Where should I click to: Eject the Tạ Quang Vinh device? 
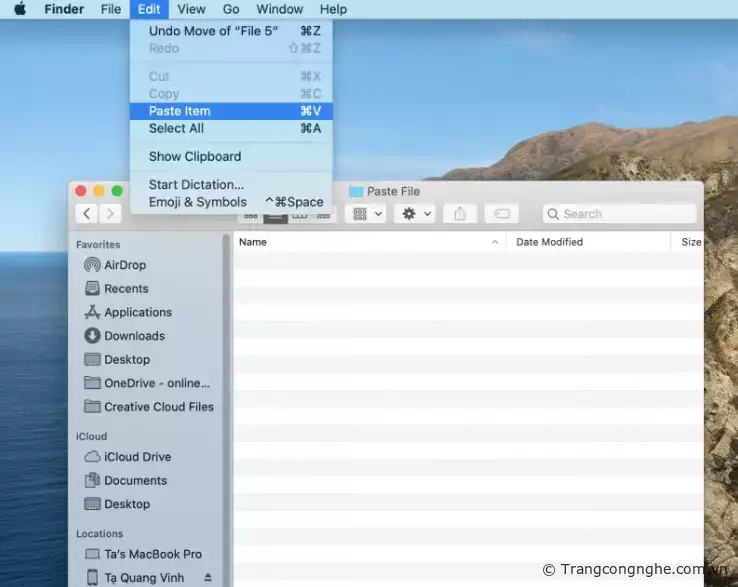point(208,578)
